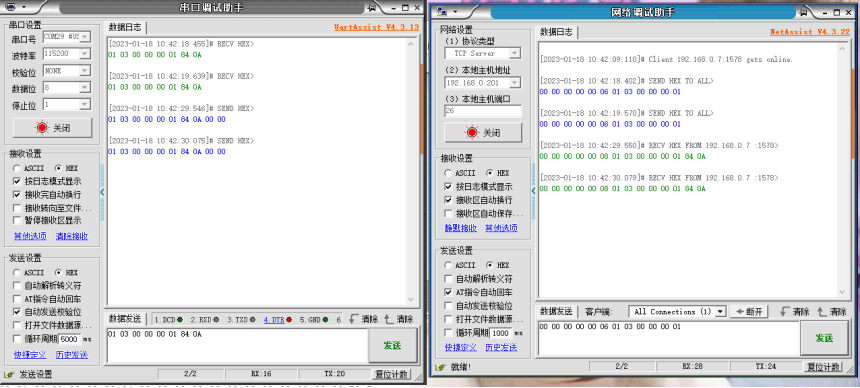
Task: Enable 自动发送校验位 checkbox in serial send settings
Action: click(17, 312)
